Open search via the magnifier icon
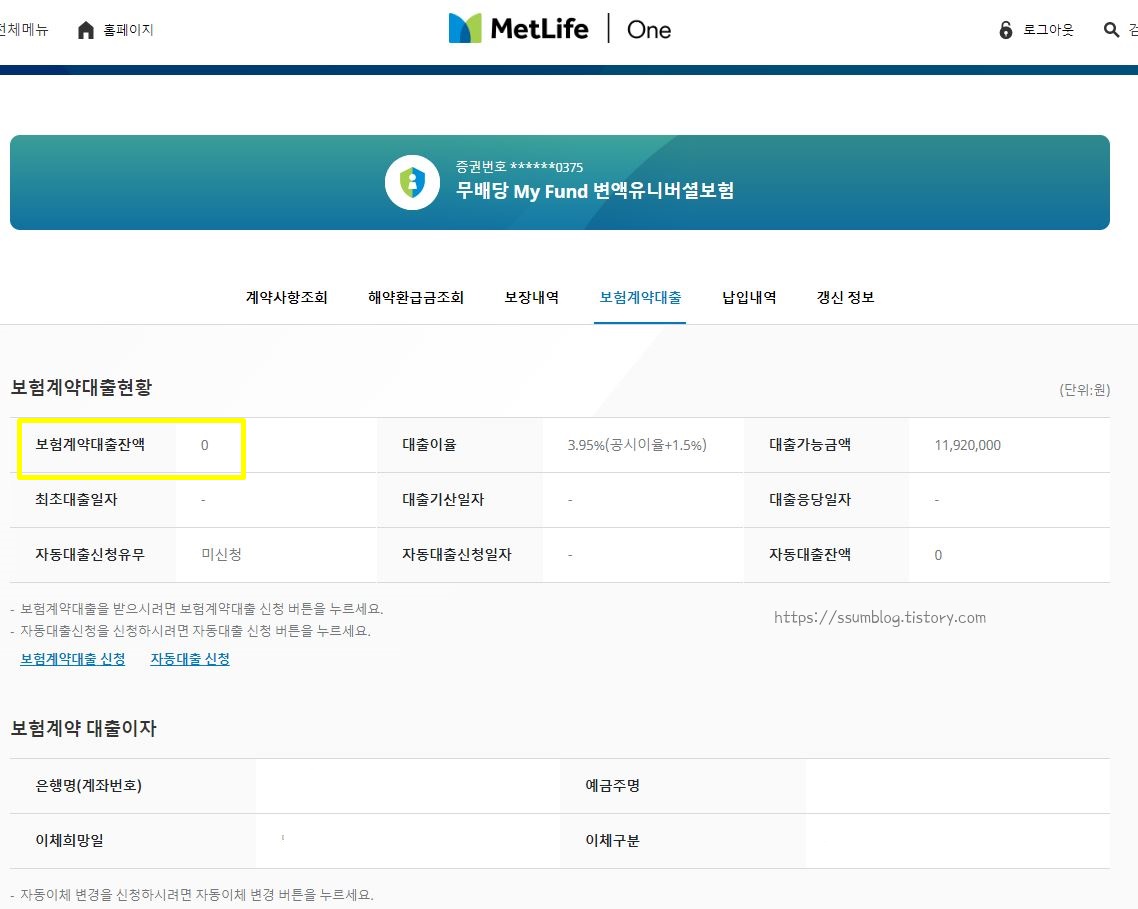1138x909 pixels. (x=1111, y=30)
